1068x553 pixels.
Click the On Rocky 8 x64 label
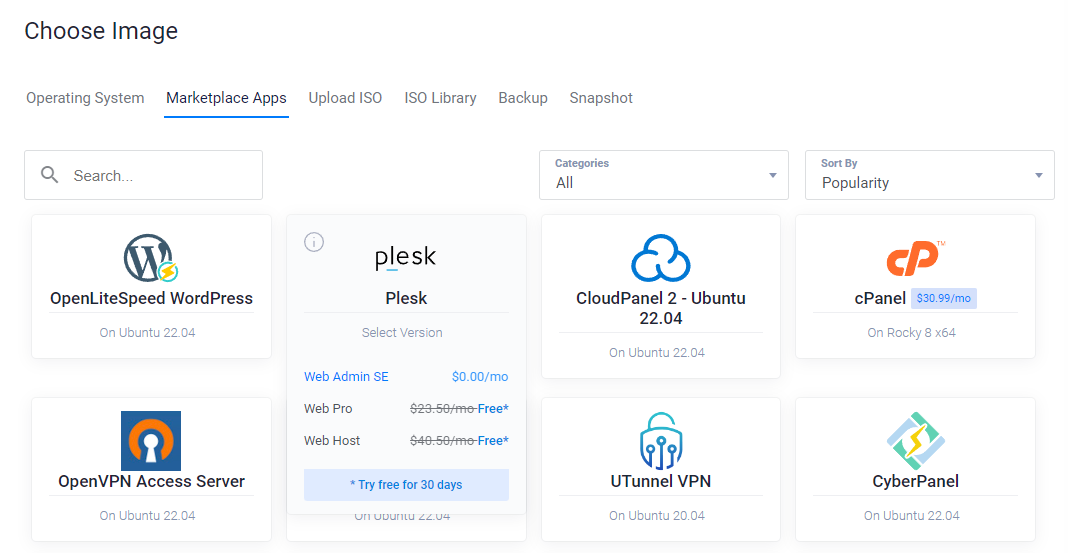click(911, 332)
